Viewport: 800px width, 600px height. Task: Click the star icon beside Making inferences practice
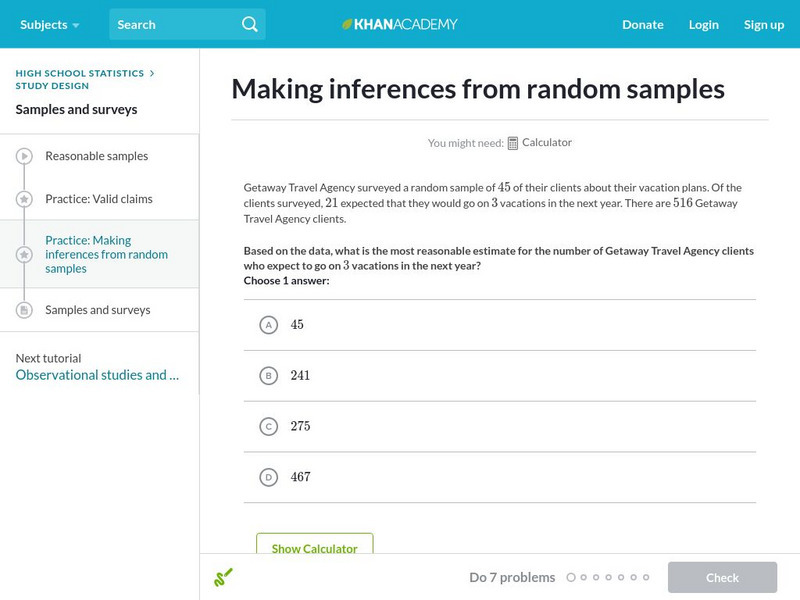click(x=24, y=255)
